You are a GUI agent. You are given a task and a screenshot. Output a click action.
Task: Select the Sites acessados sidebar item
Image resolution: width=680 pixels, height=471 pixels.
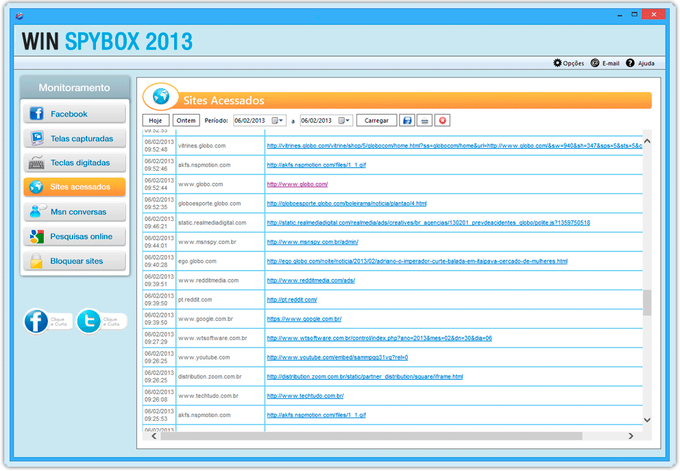coord(75,187)
